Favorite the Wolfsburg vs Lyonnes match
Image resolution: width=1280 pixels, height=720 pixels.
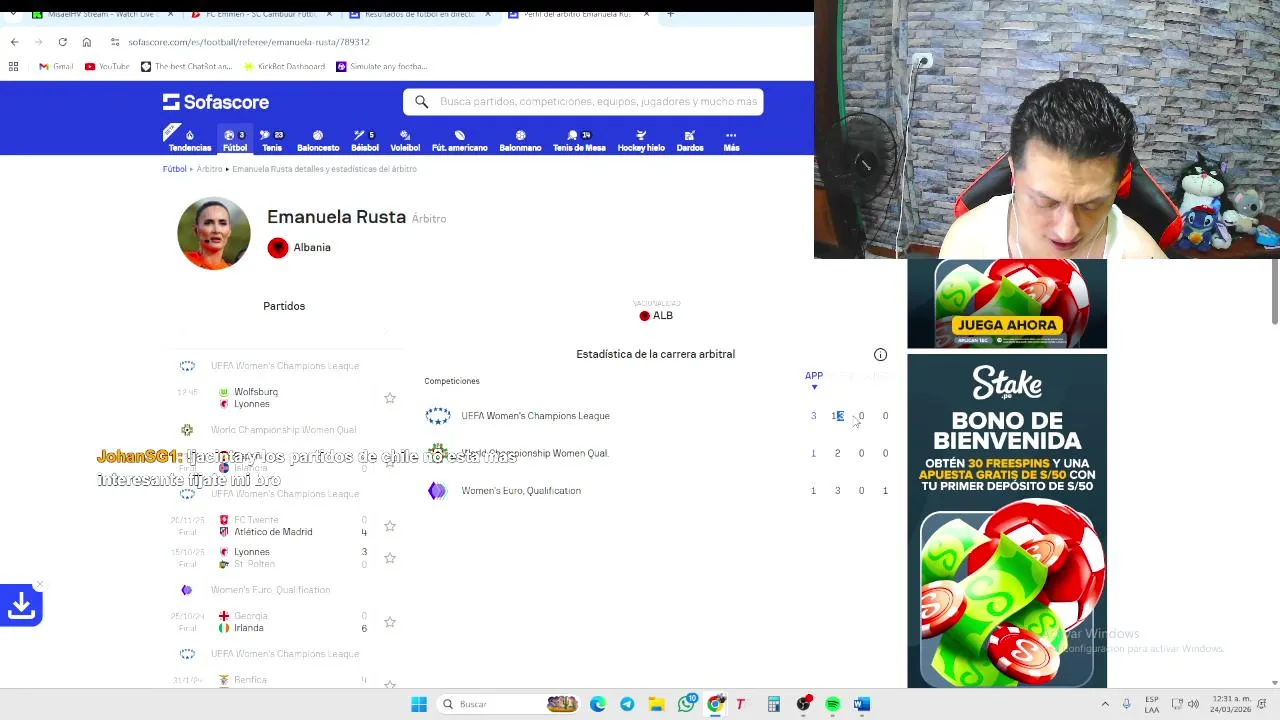390,398
